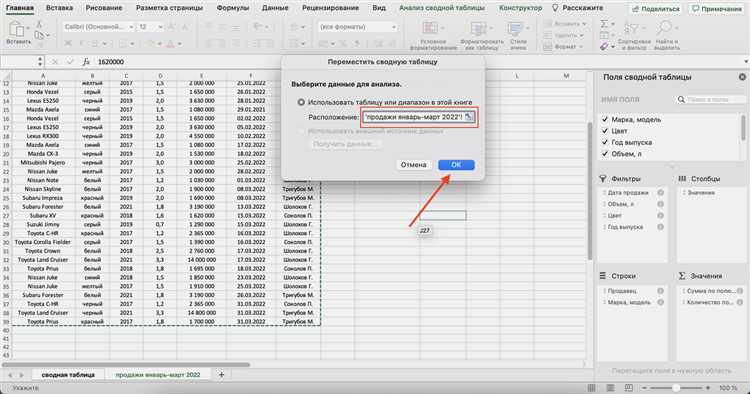Click the AutoSum sigma icon in ribbon
Viewport: 750px width, 394px height.
604,24
